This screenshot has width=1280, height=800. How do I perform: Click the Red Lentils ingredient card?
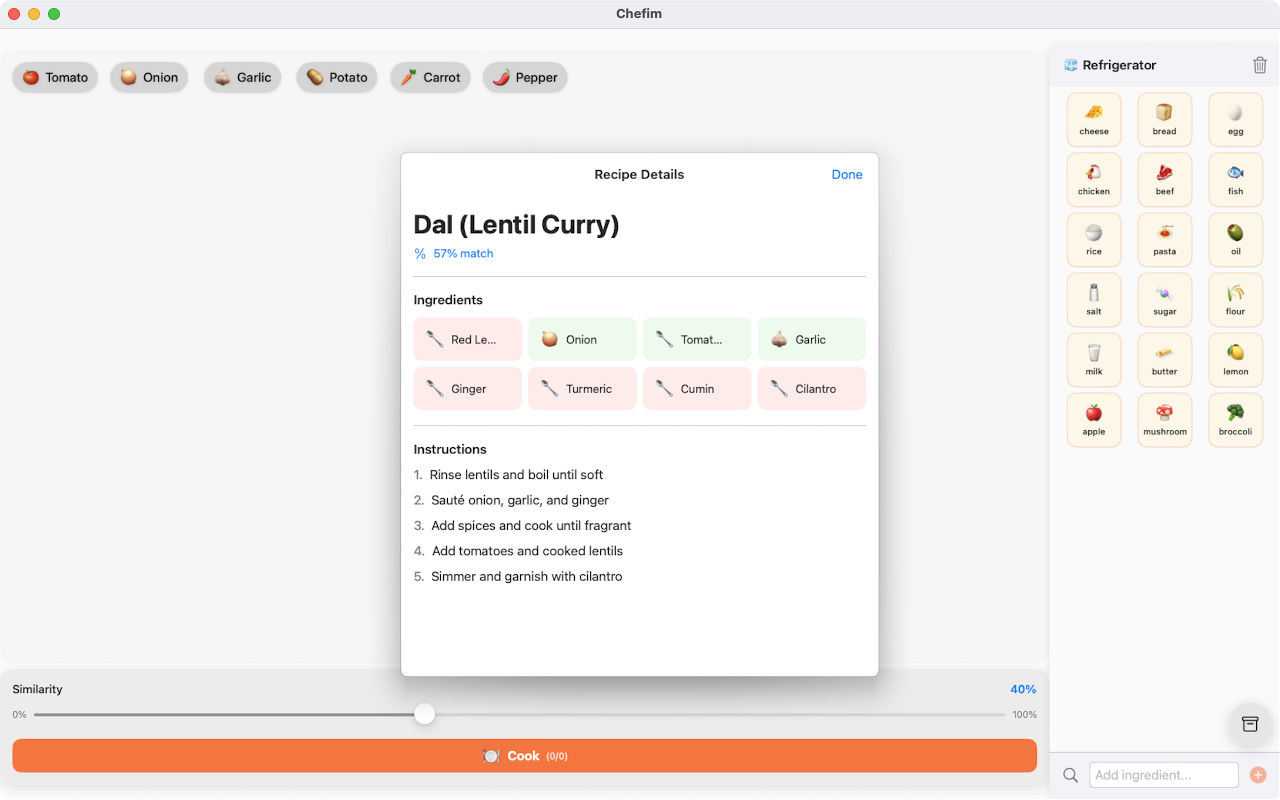click(467, 339)
